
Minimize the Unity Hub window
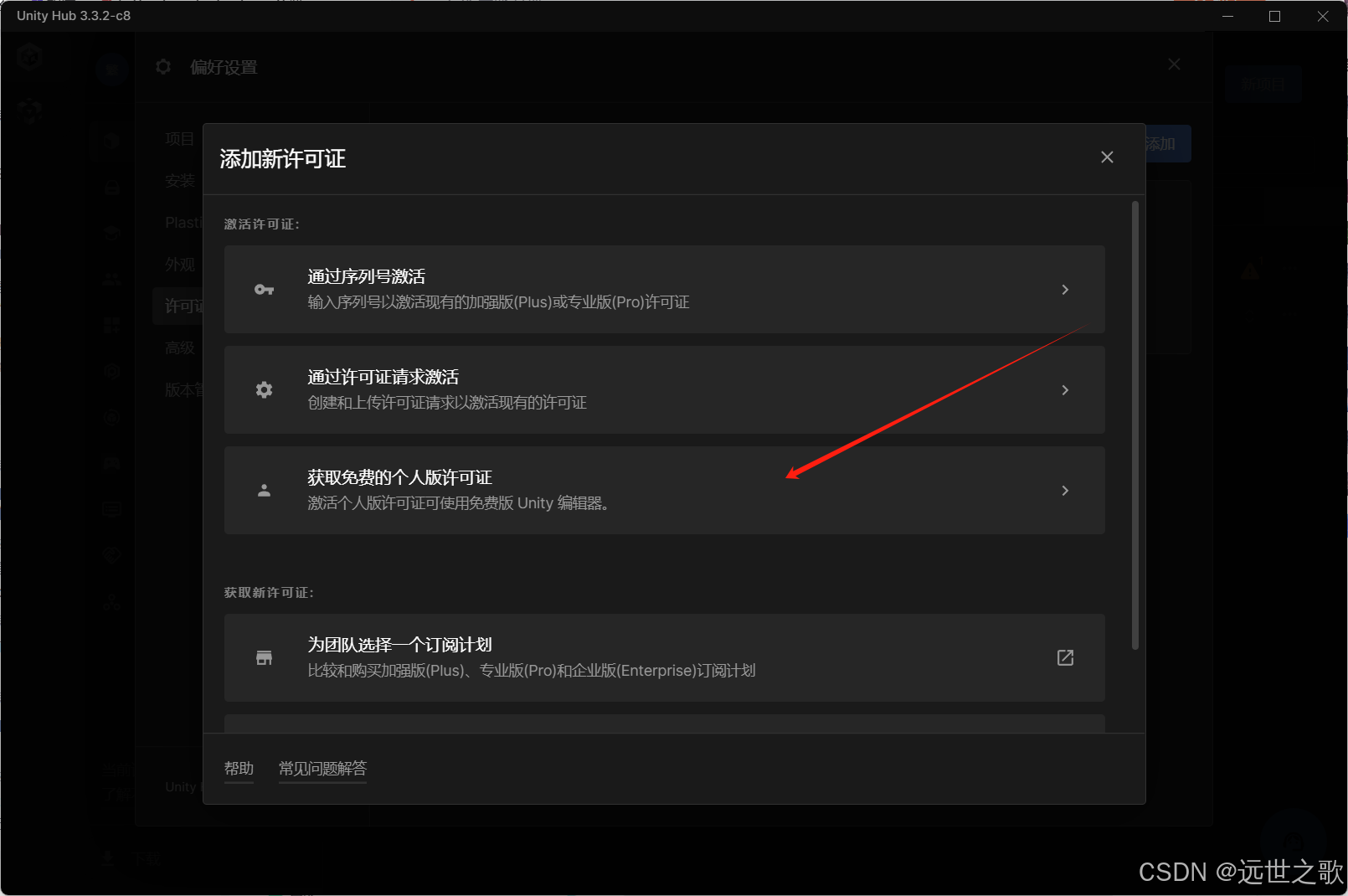click(x=1228, y=16)
